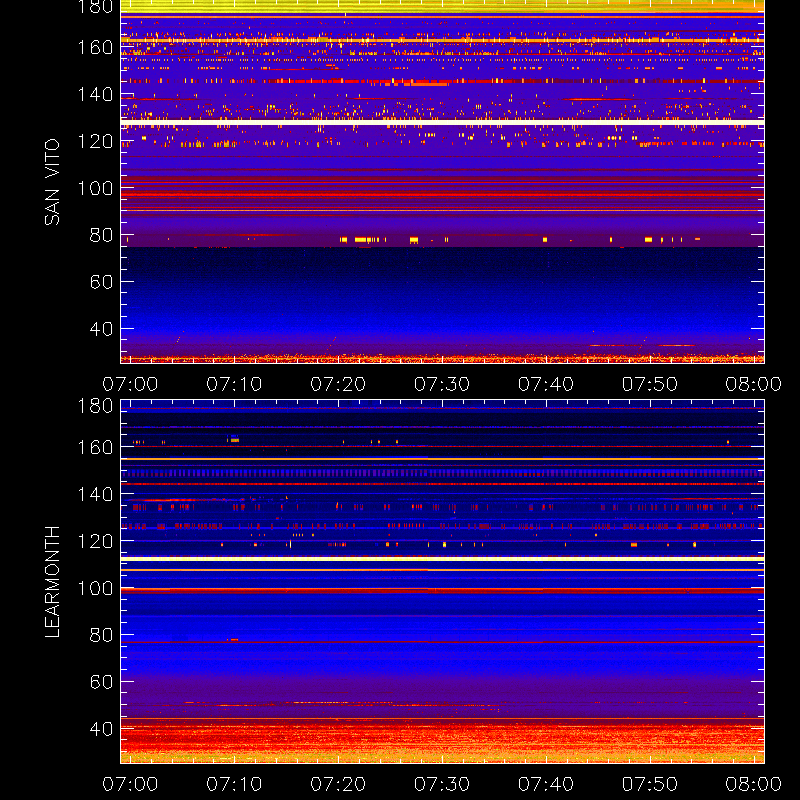Select 07:40 label under San Vito plot
The height and width of the screenshot is (800, 800).
pos(546,384)
